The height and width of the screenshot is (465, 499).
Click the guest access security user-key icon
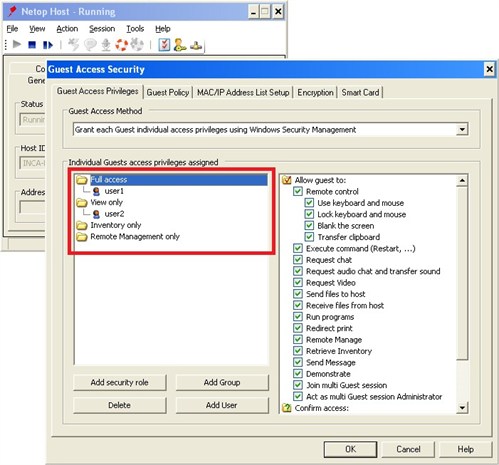point(180,45)
